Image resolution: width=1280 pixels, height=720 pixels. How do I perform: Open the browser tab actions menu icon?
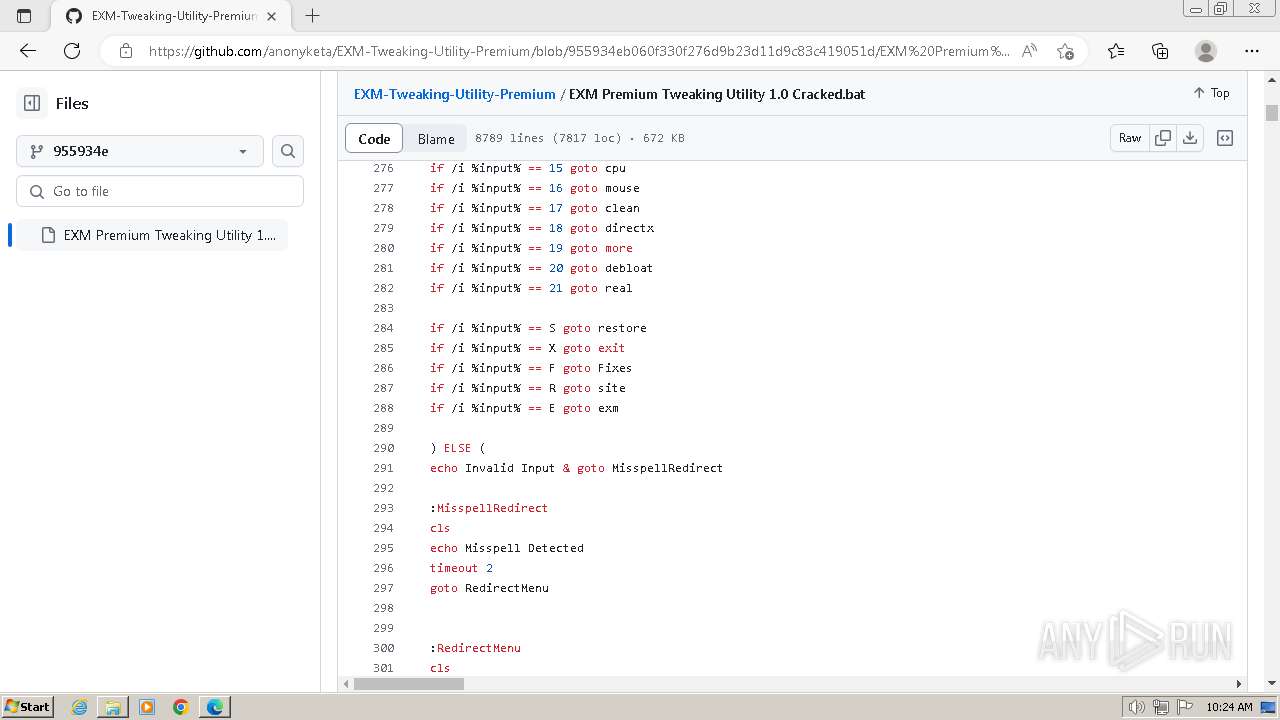pyautogui.click(x=24, y=16)
